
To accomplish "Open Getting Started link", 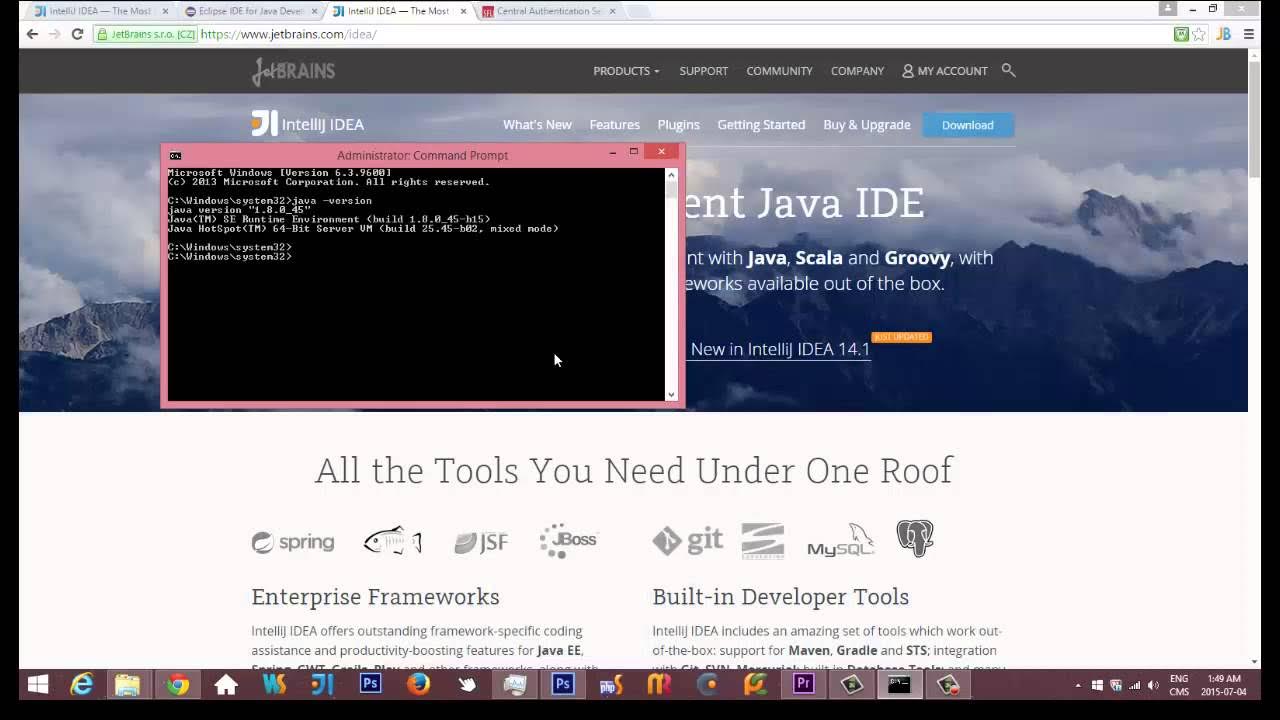I will click(761, 125).
